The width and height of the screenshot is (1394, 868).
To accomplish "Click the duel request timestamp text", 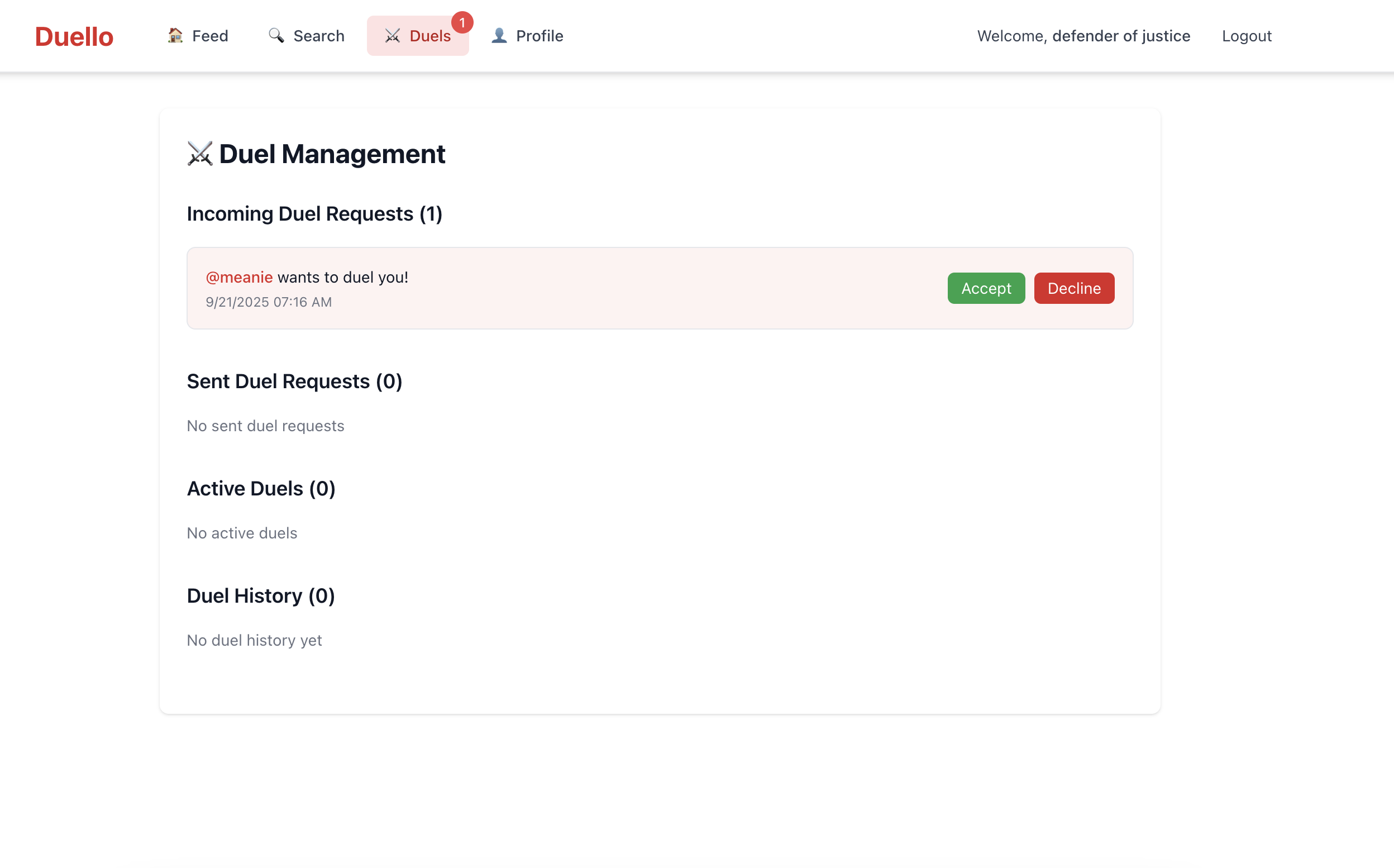I will 269,302.
